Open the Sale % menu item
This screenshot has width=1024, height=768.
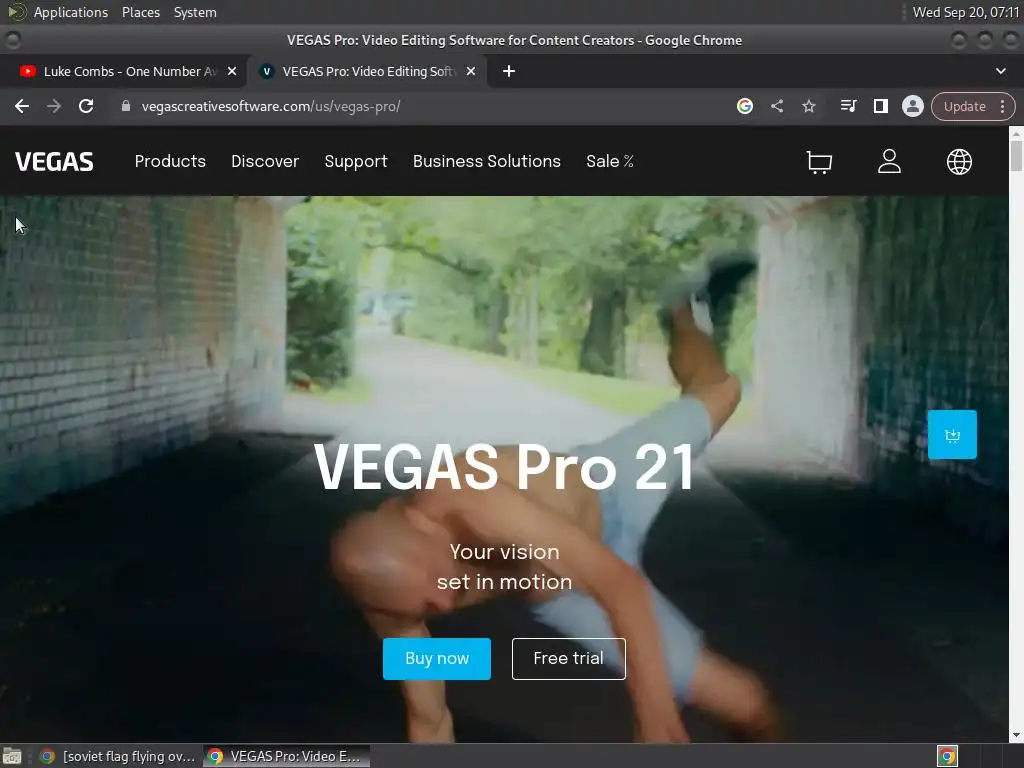tap(610, 161)
